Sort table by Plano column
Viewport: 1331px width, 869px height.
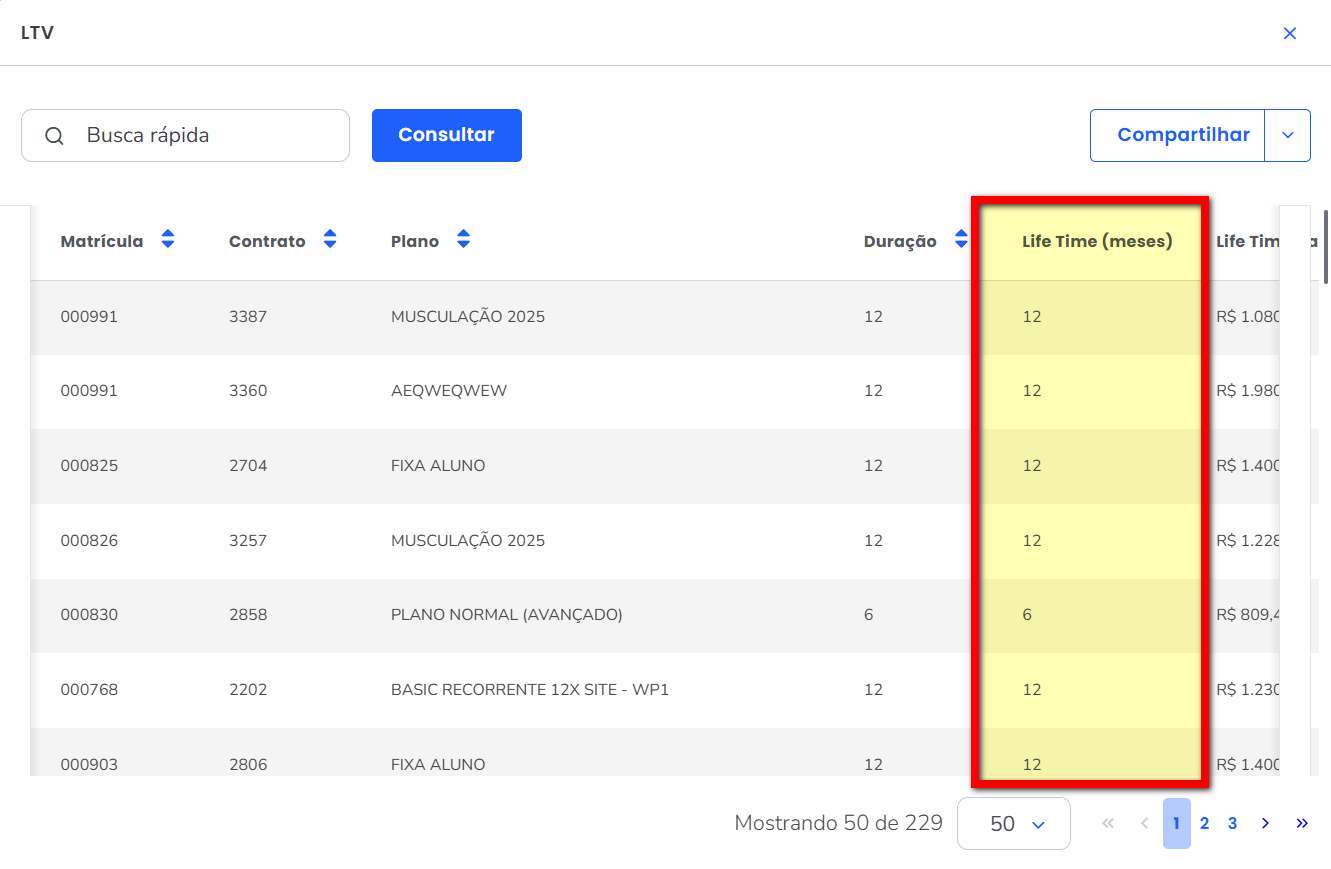463,240
